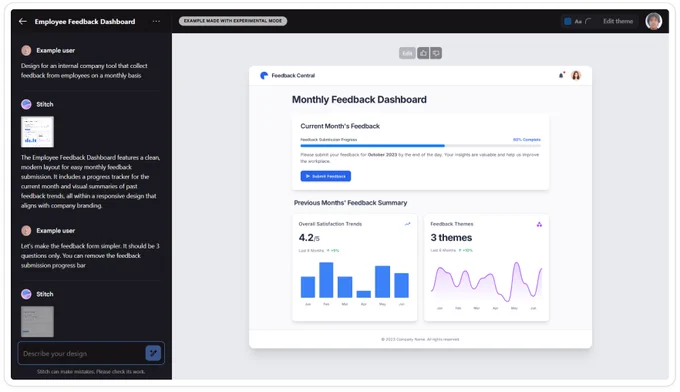Click the Feedback Themes card label

click(451, 224)
